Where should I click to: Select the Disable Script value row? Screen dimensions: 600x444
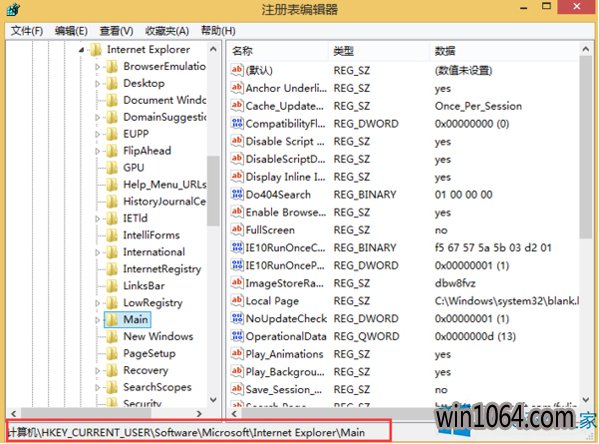click(404, 141)
